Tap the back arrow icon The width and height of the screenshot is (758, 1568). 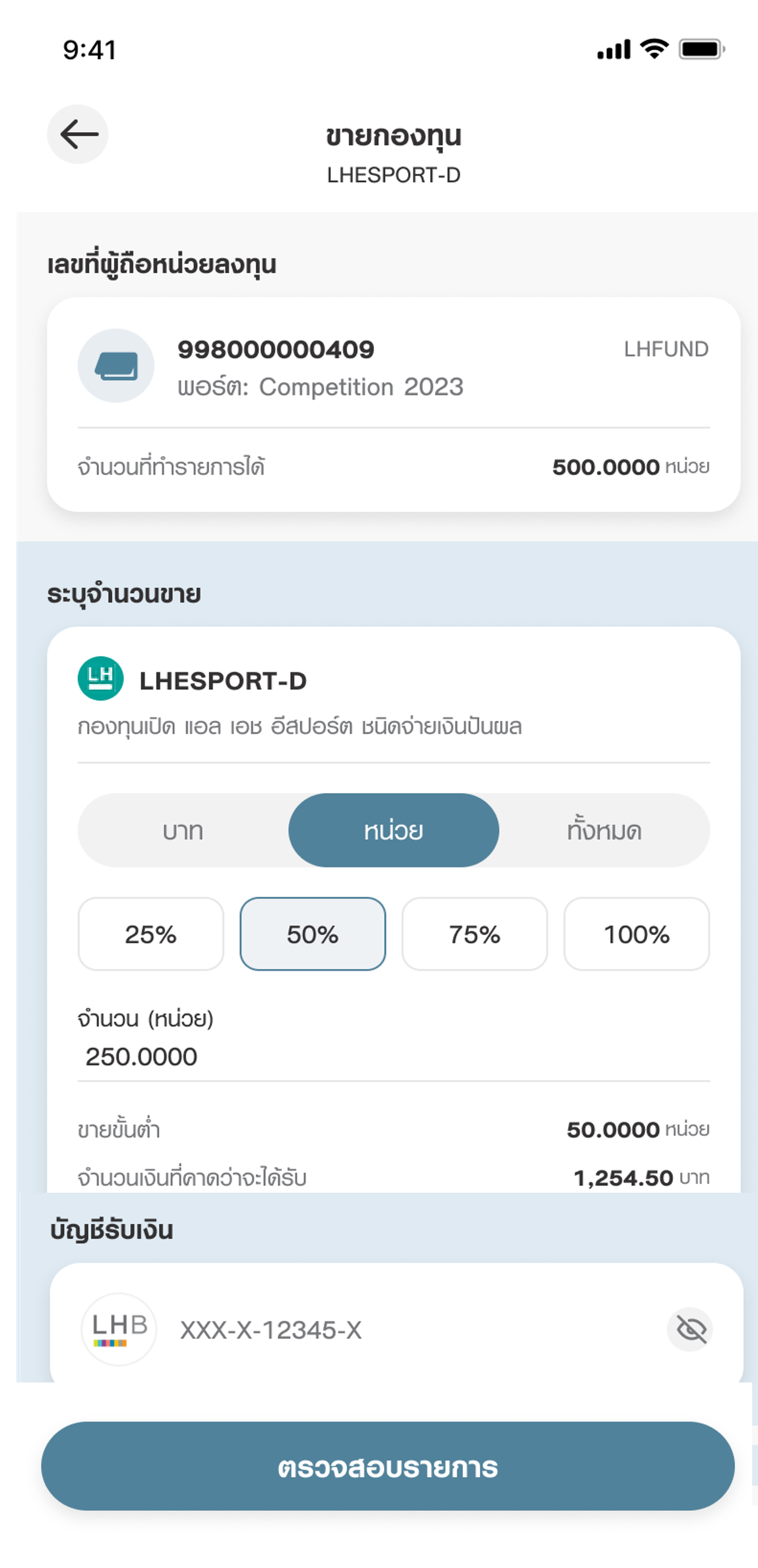[78, 134]
